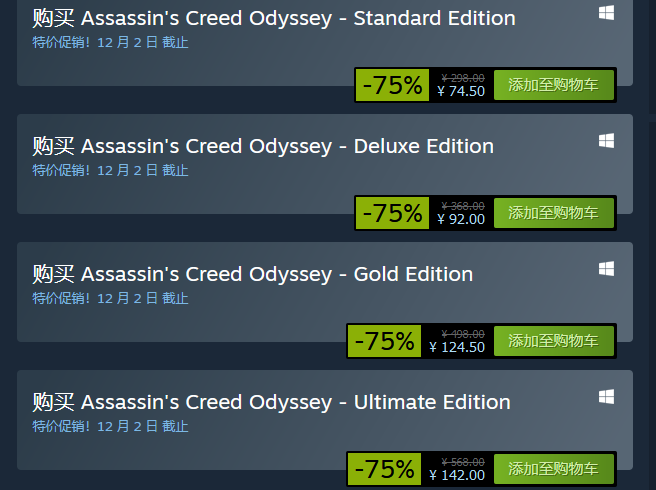Screen dimensions: 656x490
Task: Select the ¥ 74.50 discounted price
Action: 461,91
